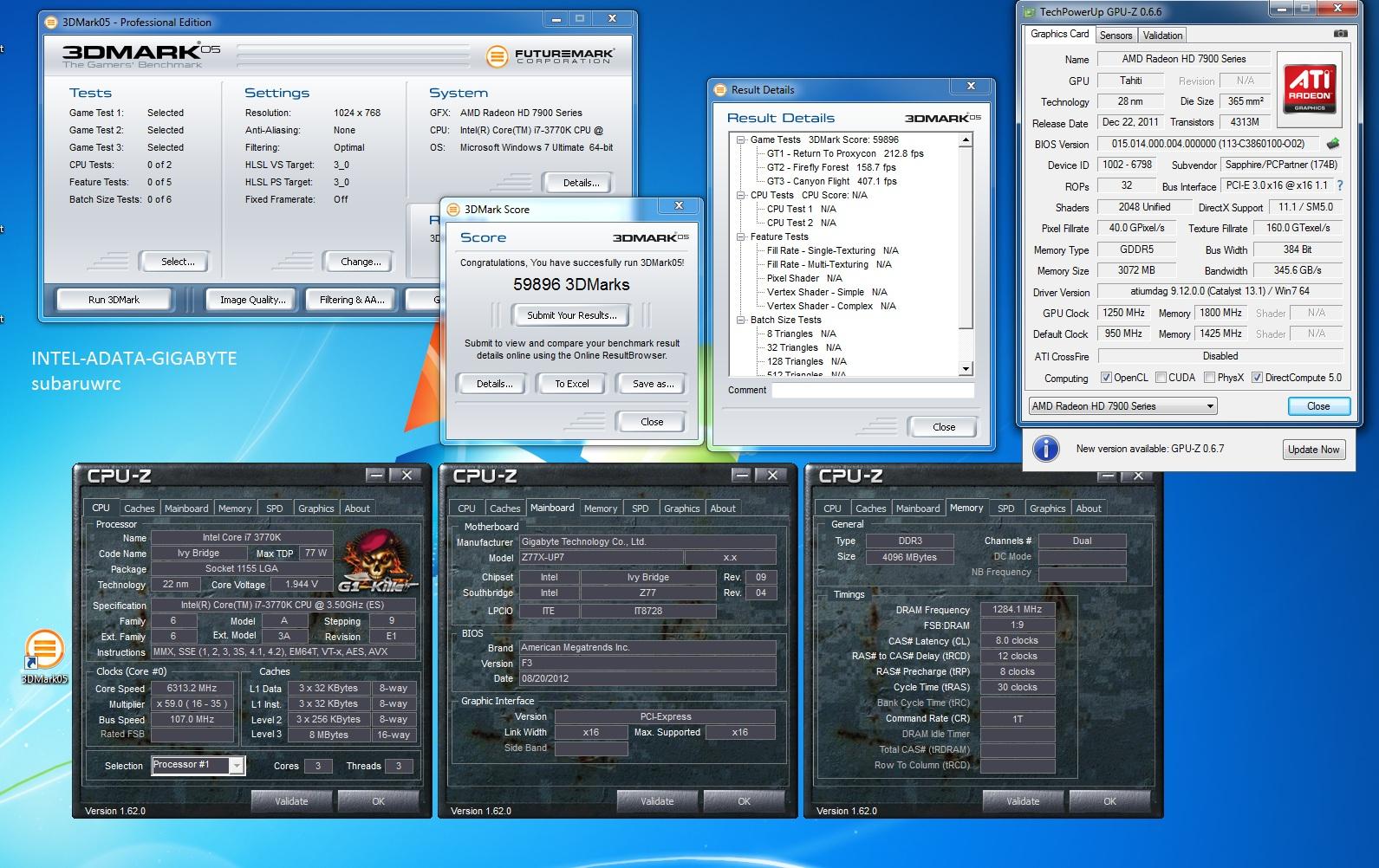This screenshot has width=1379, height=868.
Task: Click the Result Details scroll up arrow
Action: 966,139
